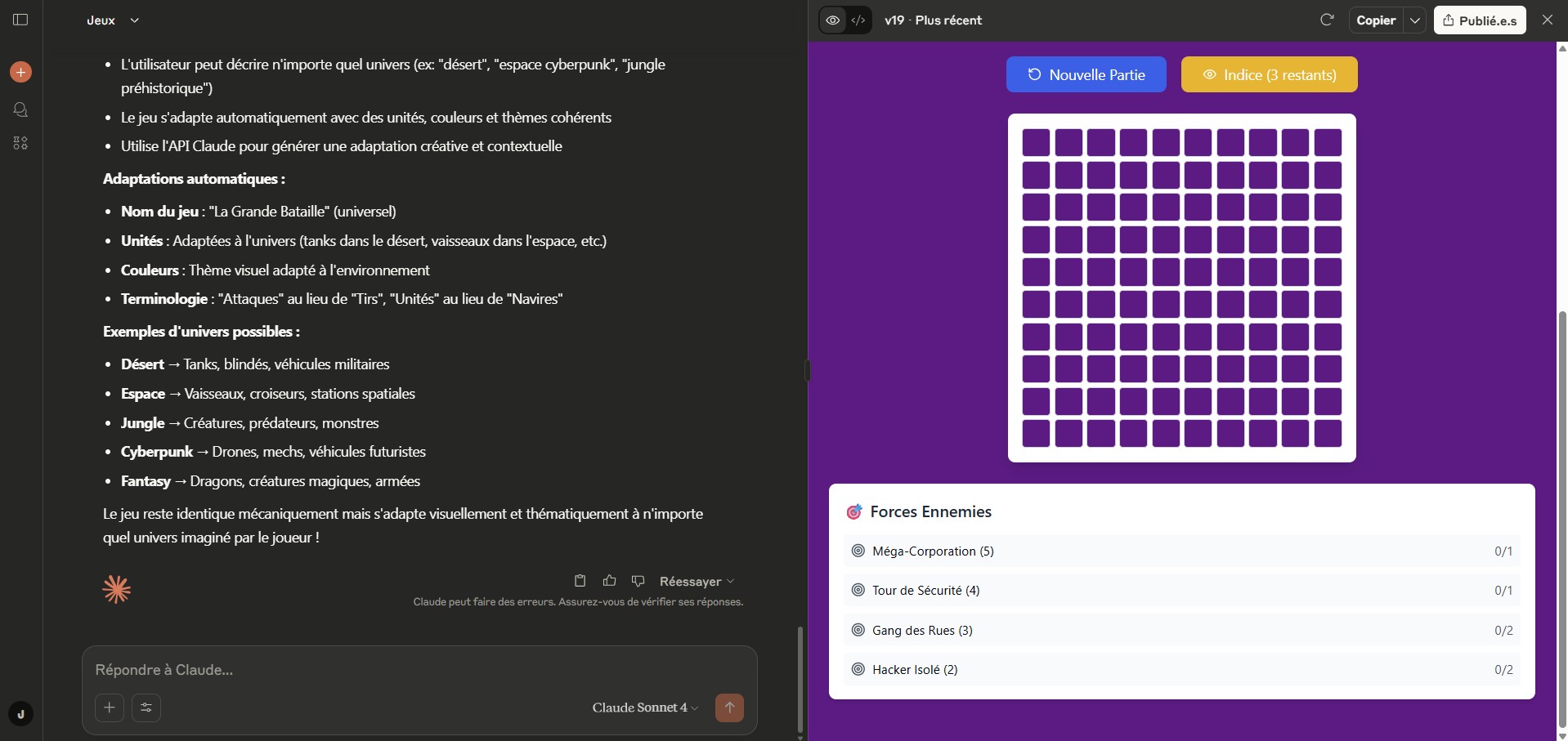Screen dimensions: 1568x741
Task: Open the attachment plus button in composer
Action: [110, 708]
